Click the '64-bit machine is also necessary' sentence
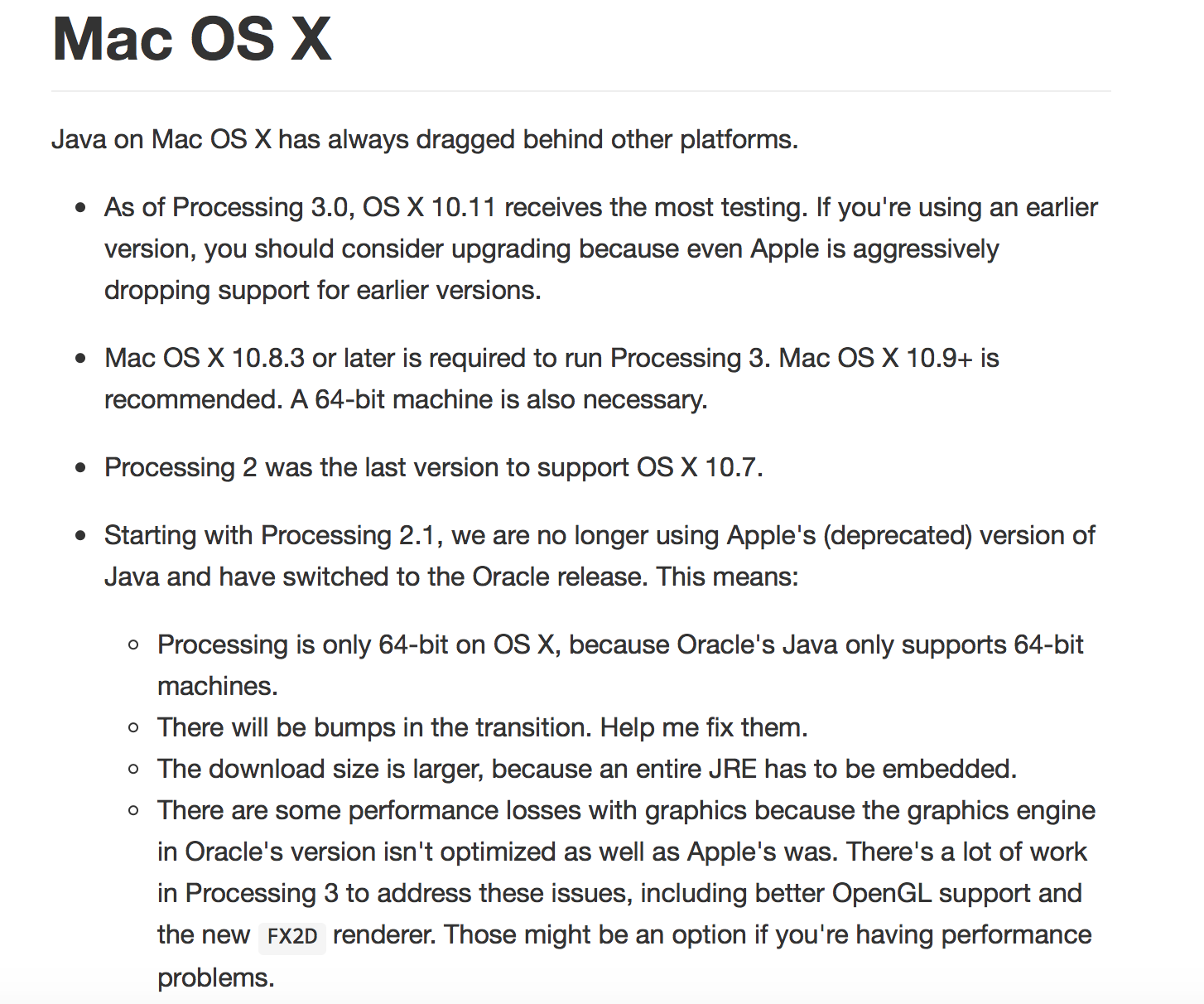Screen dimensions: 1204x1004 pos(511,399)
